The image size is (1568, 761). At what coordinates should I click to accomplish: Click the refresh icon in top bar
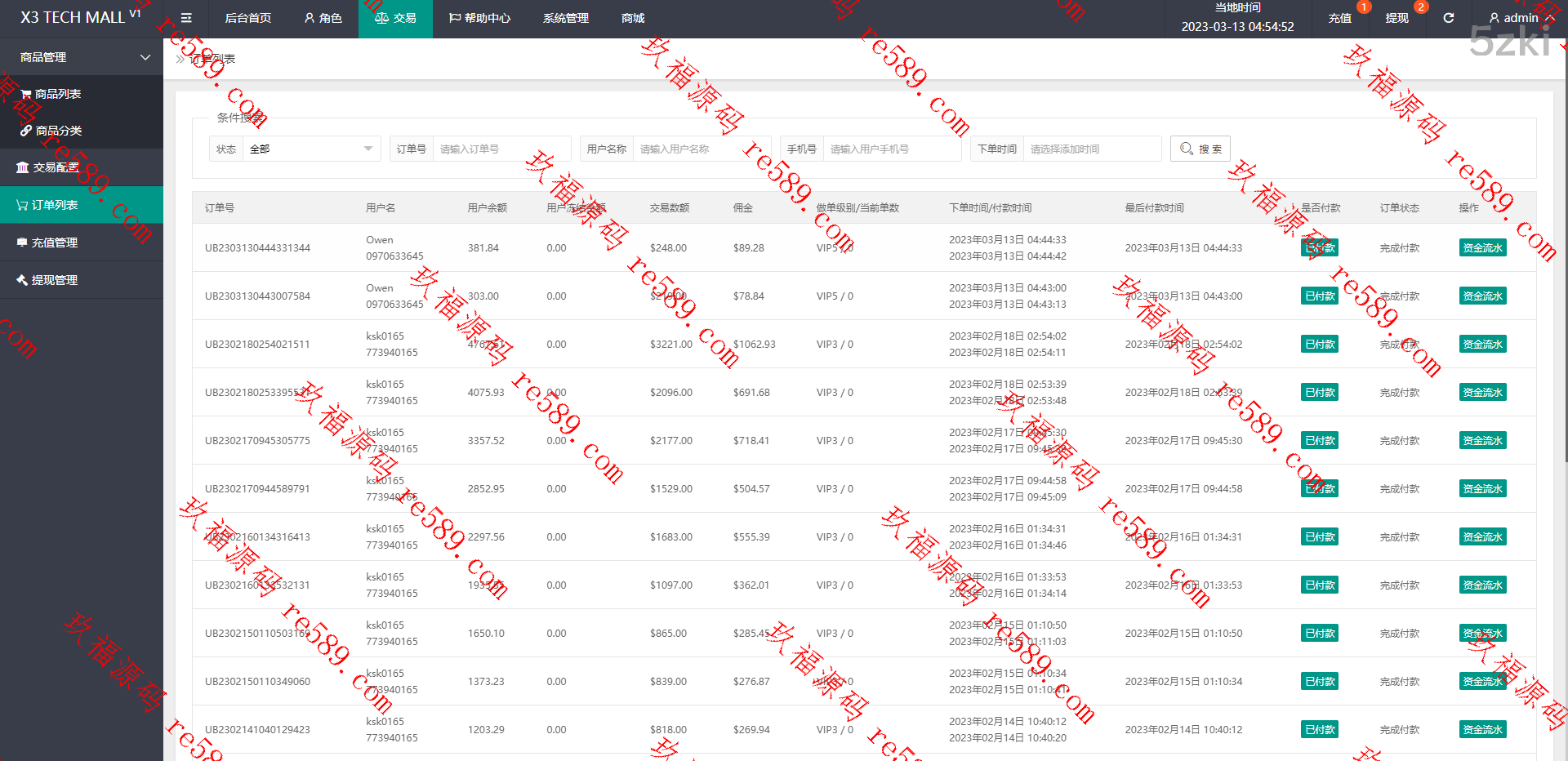(x=1448, y=18)
